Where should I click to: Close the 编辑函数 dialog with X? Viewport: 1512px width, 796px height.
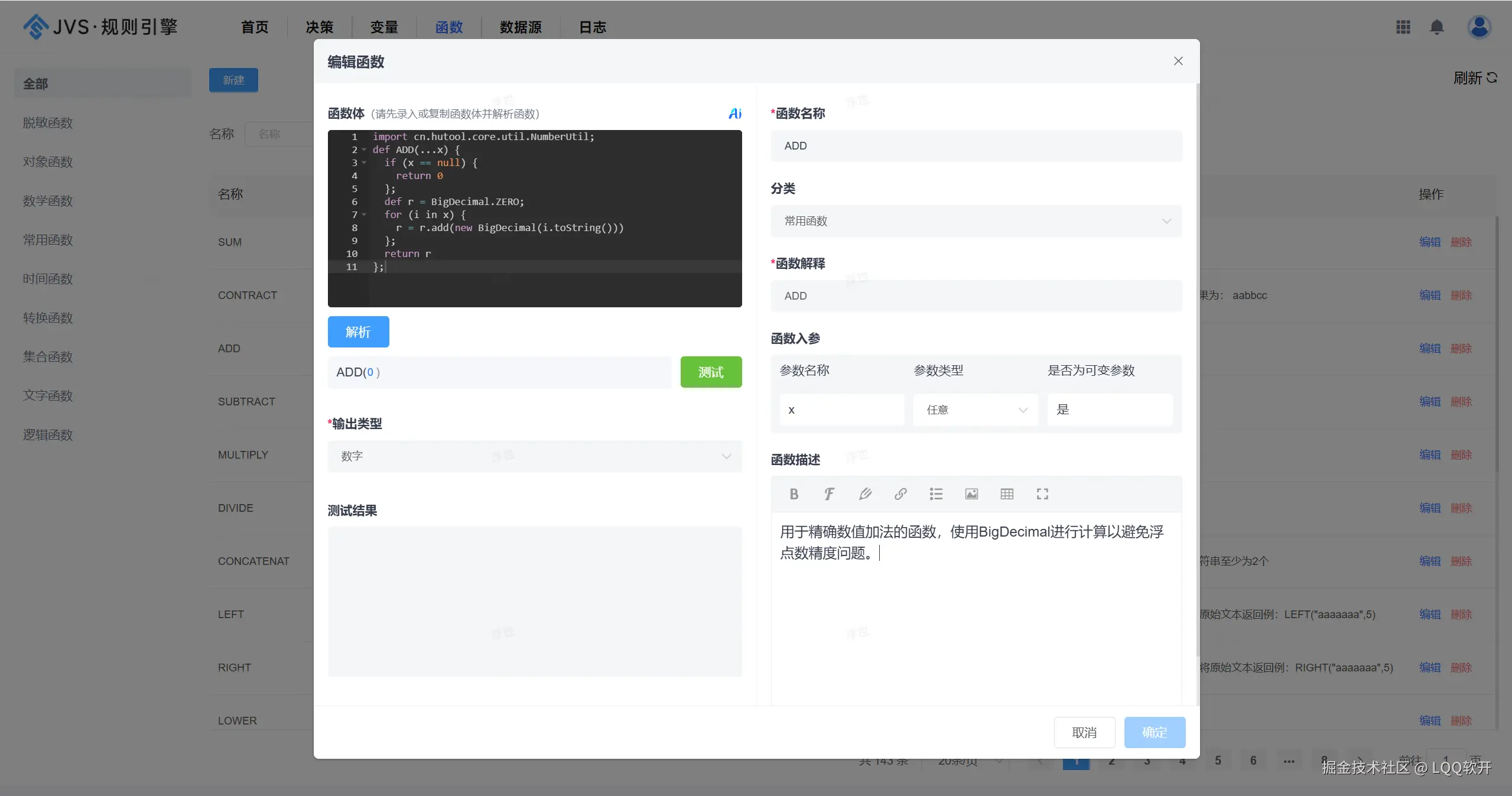[1178, 61]
